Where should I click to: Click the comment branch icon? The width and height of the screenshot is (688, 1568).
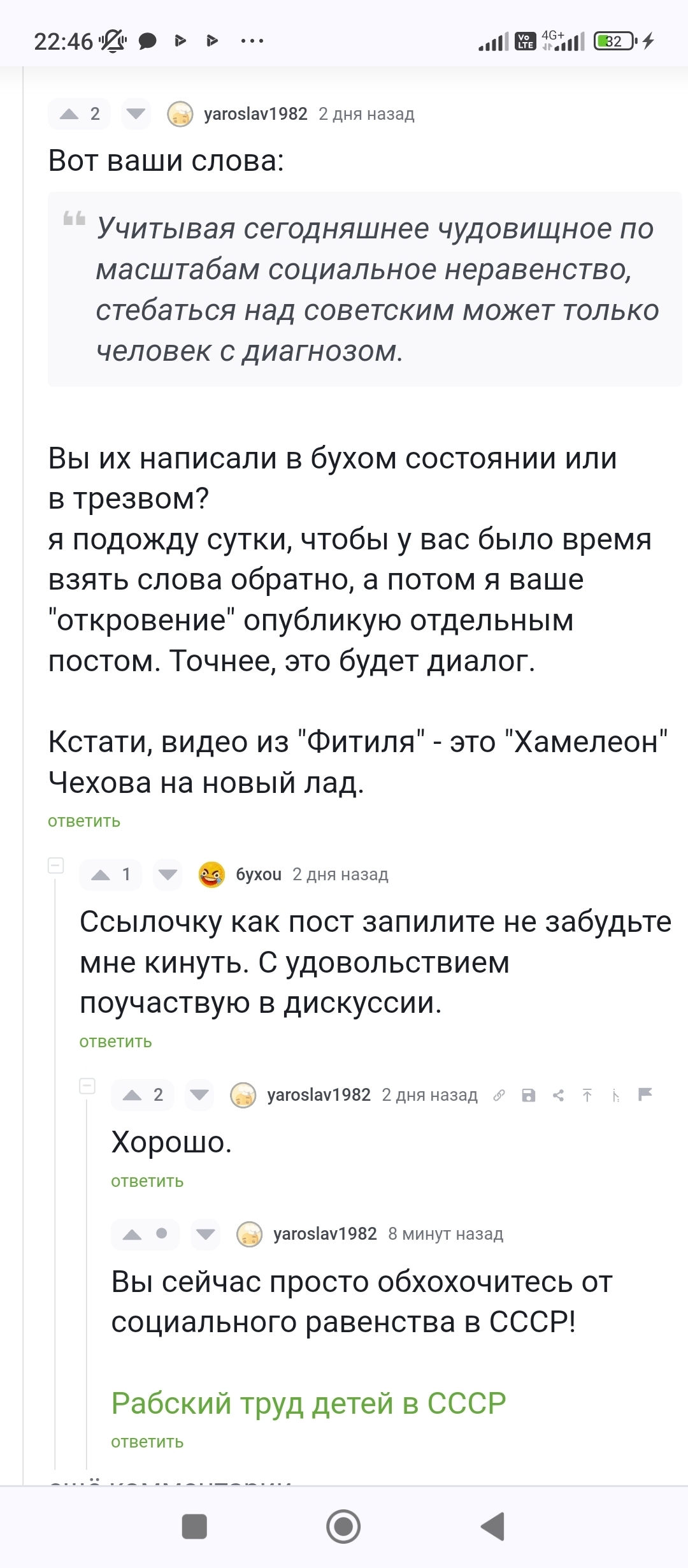[616, 1095]
